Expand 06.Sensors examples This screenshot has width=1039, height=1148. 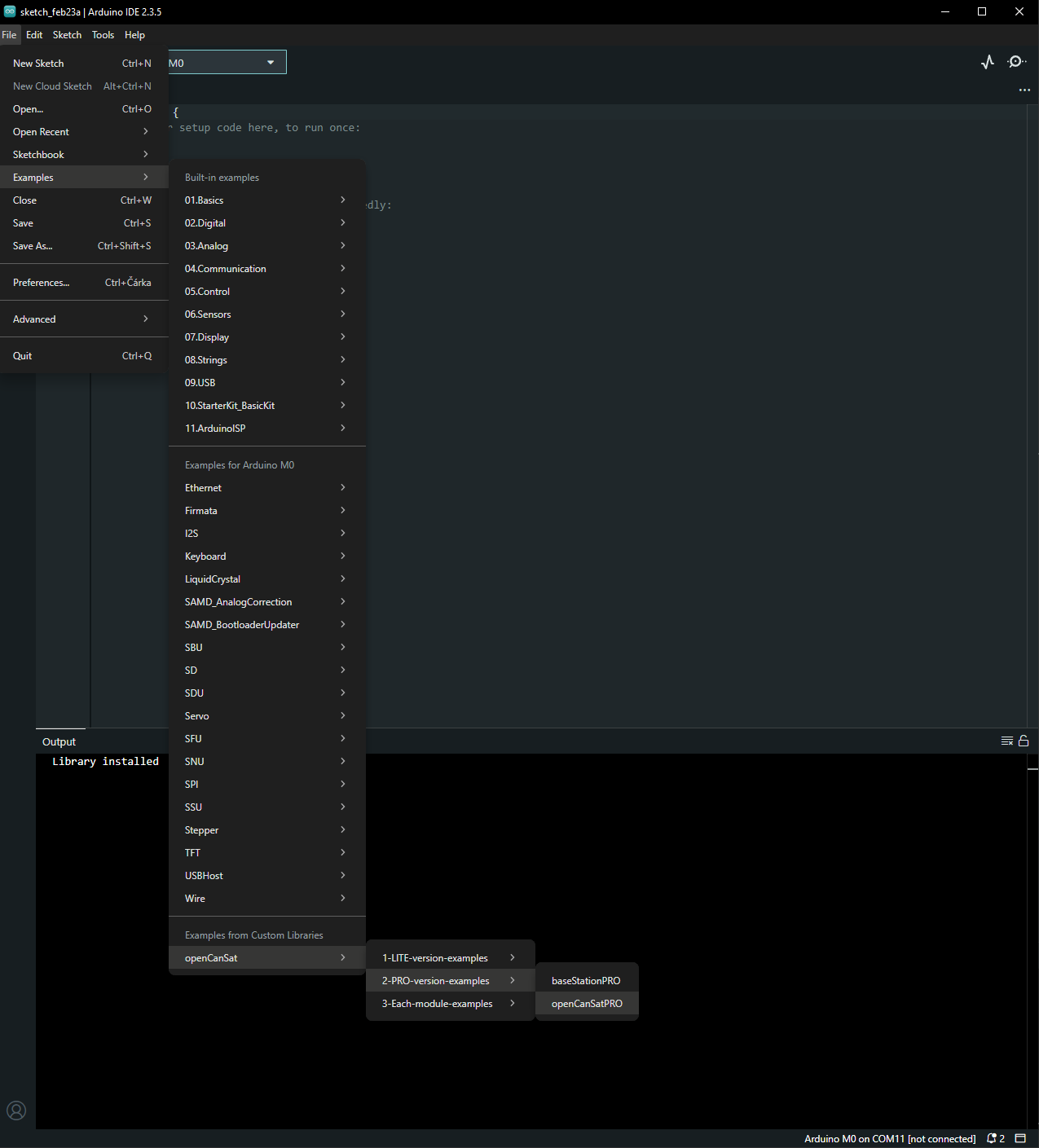267,314
